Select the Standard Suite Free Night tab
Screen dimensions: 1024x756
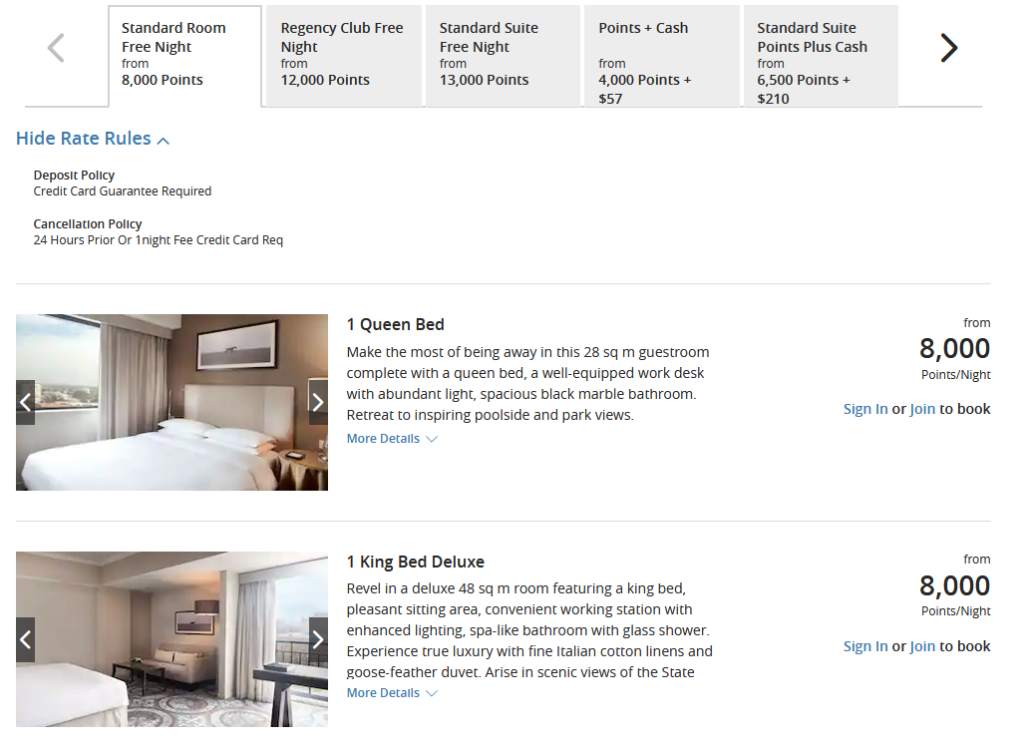click(502, 56)
